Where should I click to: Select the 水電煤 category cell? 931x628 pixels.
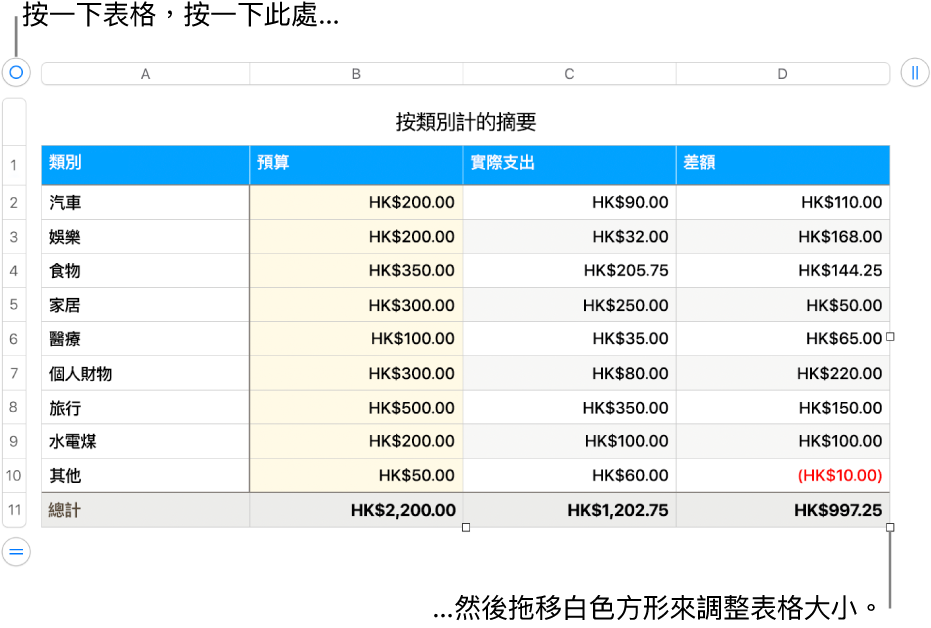(145, 441)
